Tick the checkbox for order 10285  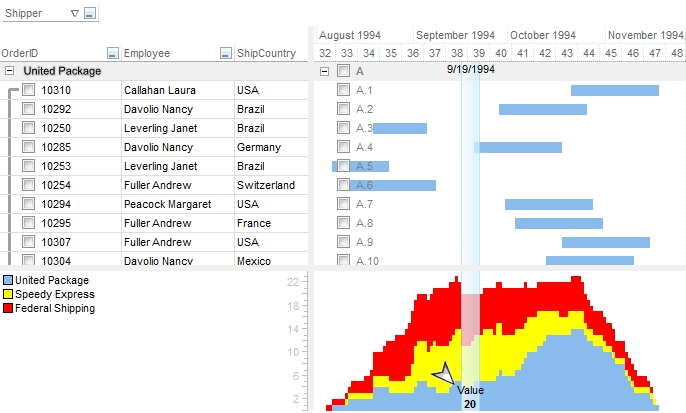29,147
